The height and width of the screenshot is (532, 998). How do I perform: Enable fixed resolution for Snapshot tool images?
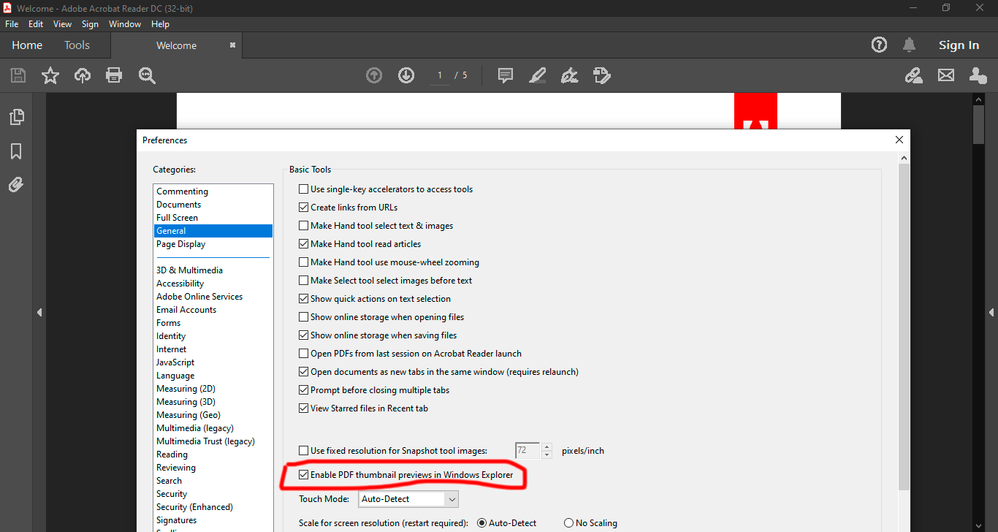point(304,451)
